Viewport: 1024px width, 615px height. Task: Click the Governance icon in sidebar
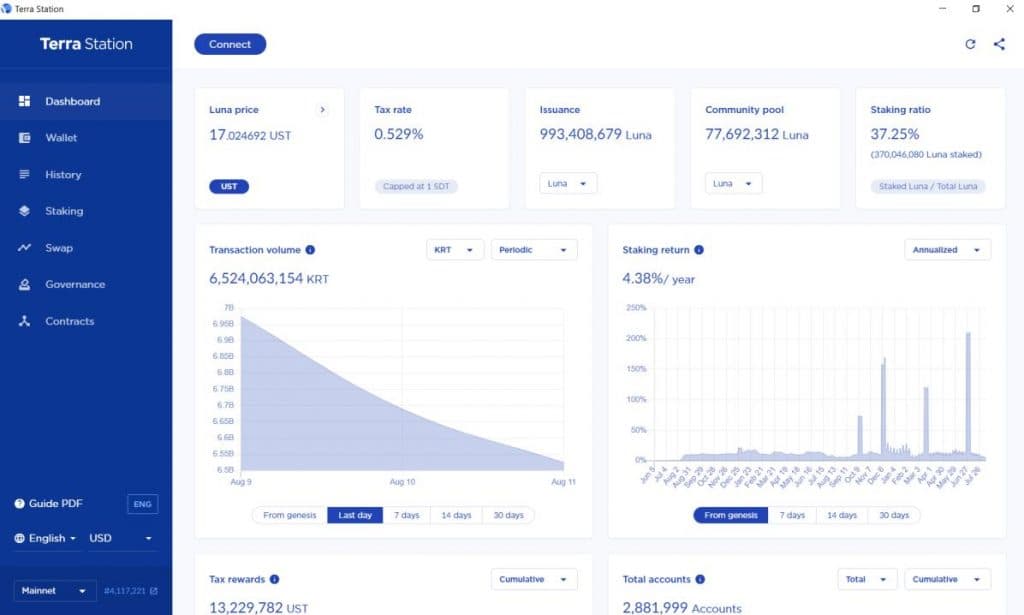click(x=24, y=284)
